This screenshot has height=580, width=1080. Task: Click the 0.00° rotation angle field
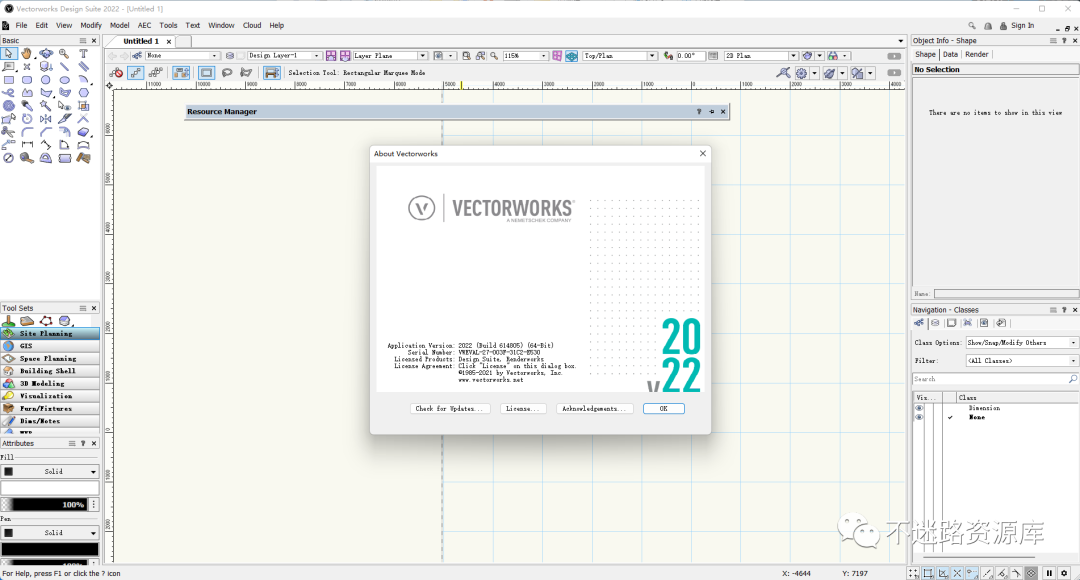pyautogui.click(x=689, y=56)
